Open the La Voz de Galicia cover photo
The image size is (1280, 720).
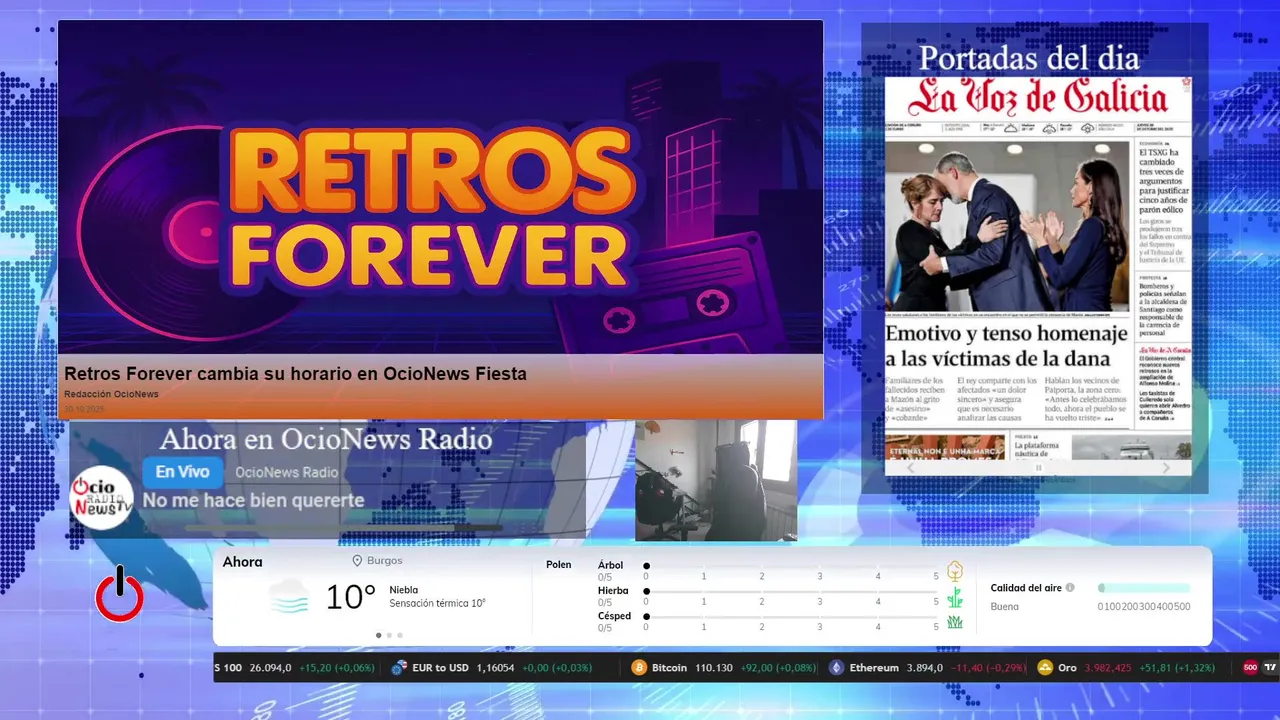coord(1007,225)
